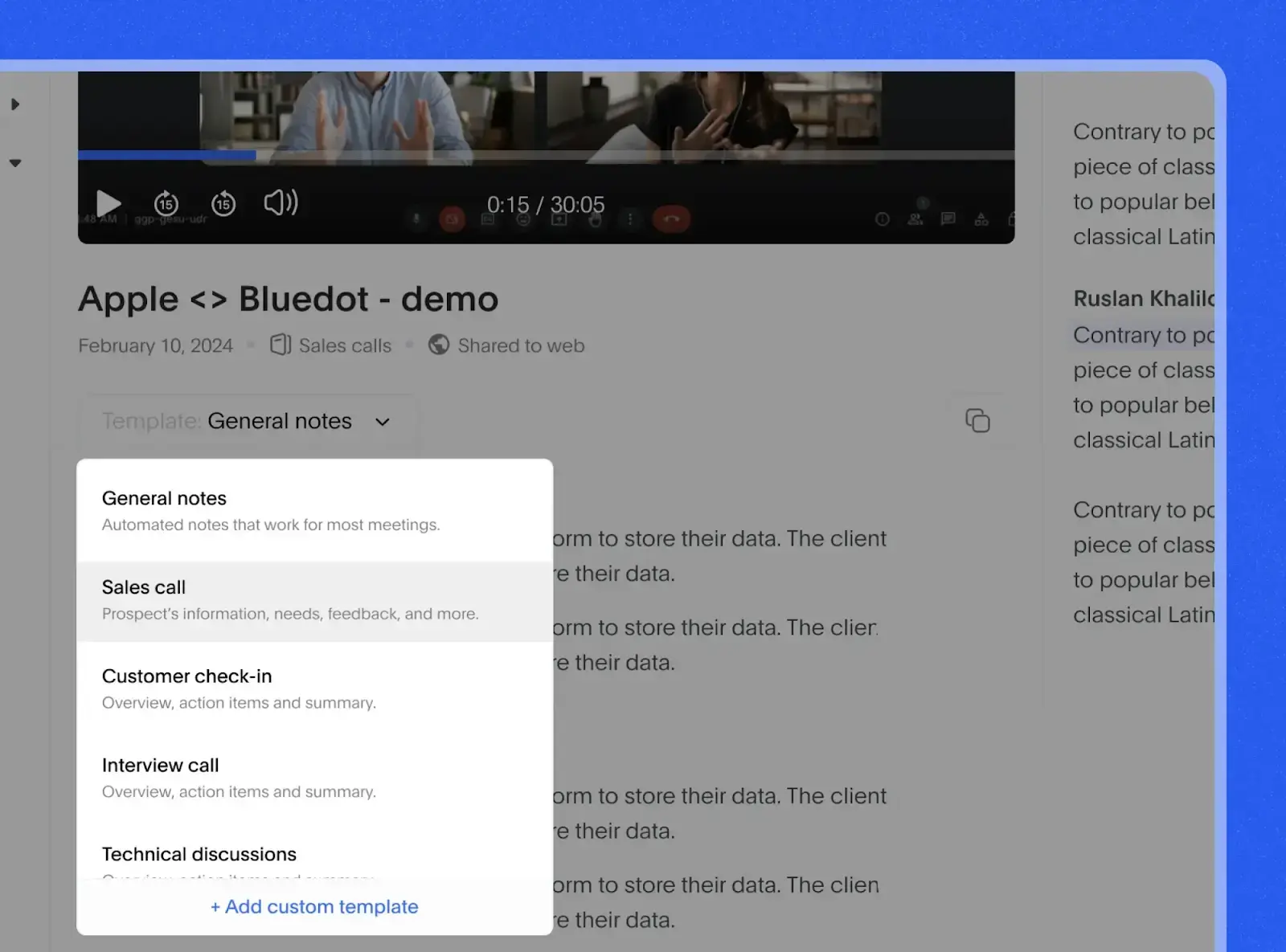Click the copy notes icon
This screenshot has height=952, width=1286.
coord(979,420)
